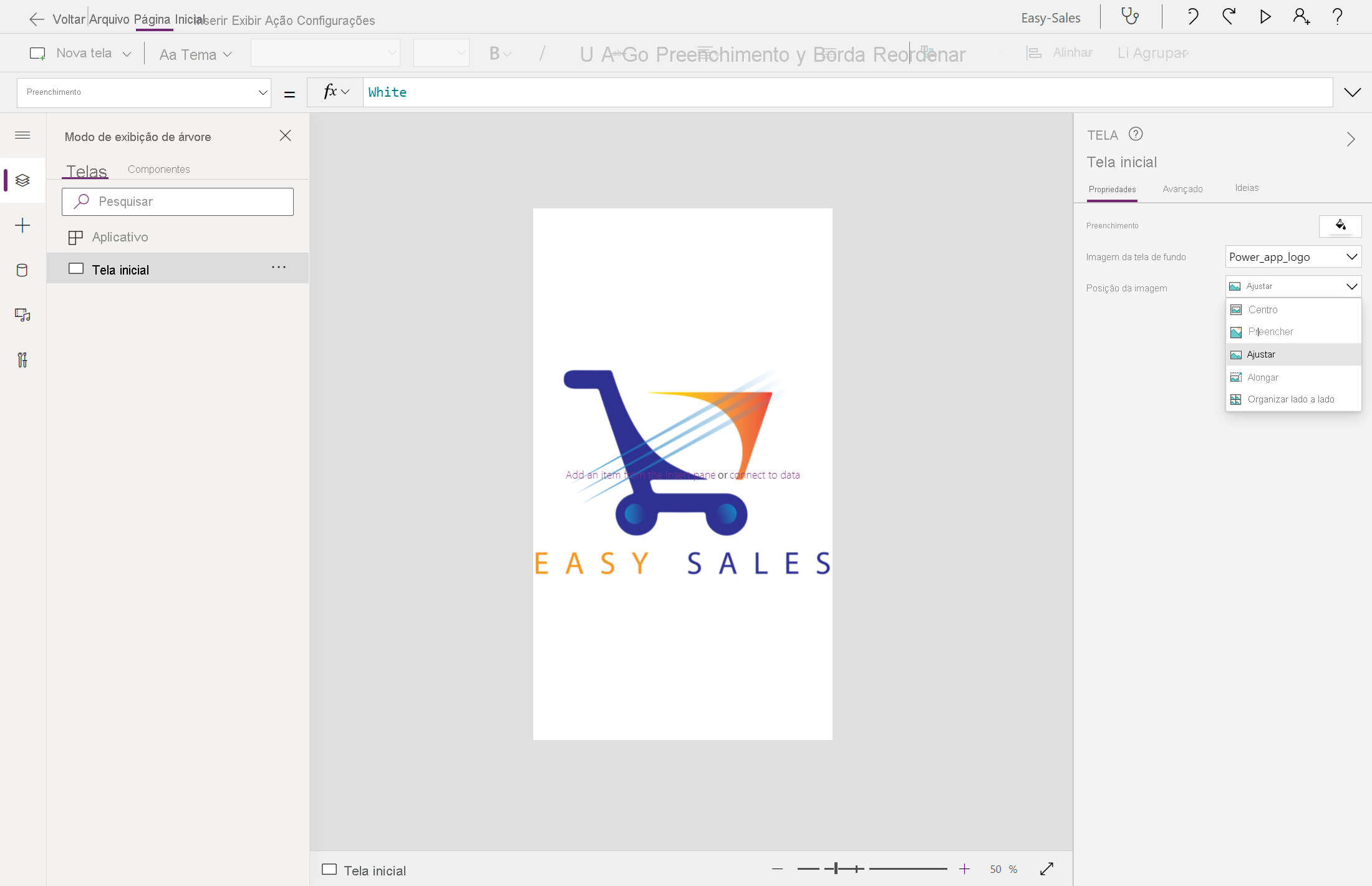Expand the formula bar chevron
The height and width of the screenshot is (886, 1372).
click(x=1352, y=92)
